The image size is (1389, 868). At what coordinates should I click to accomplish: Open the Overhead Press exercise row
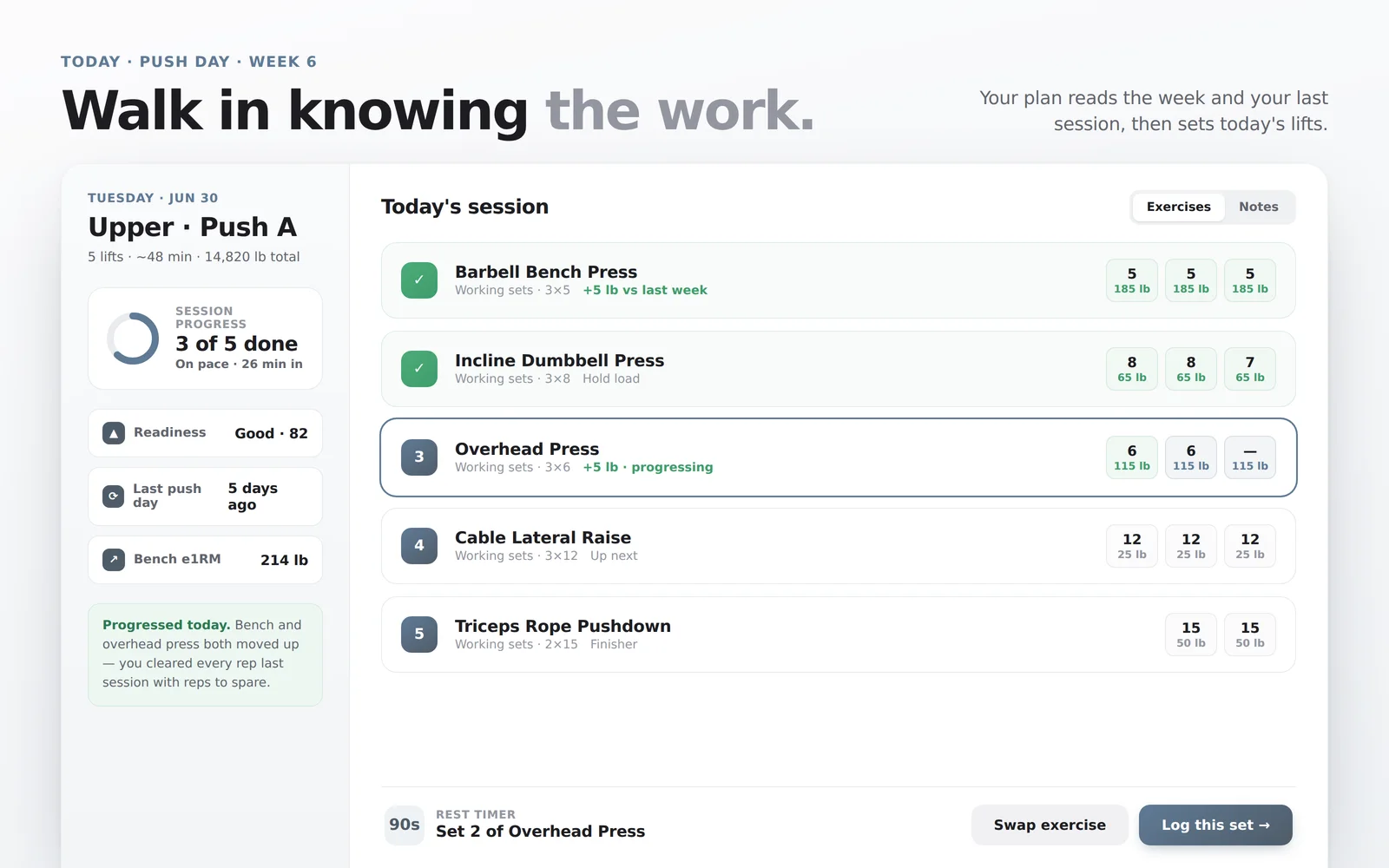pyautogui.click(x=839, y=457)
